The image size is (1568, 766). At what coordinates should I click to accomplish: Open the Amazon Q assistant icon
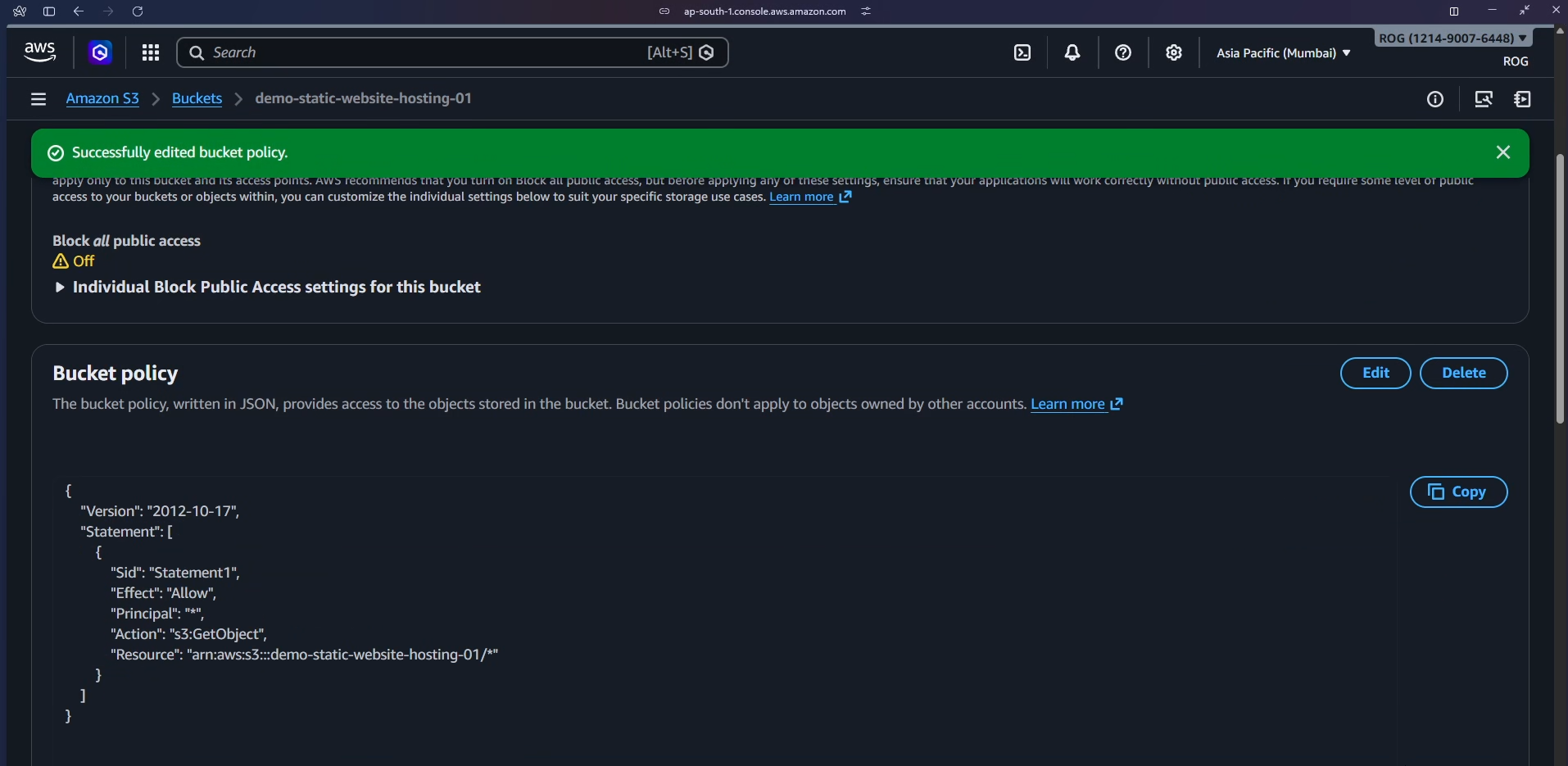coord(100,53)
